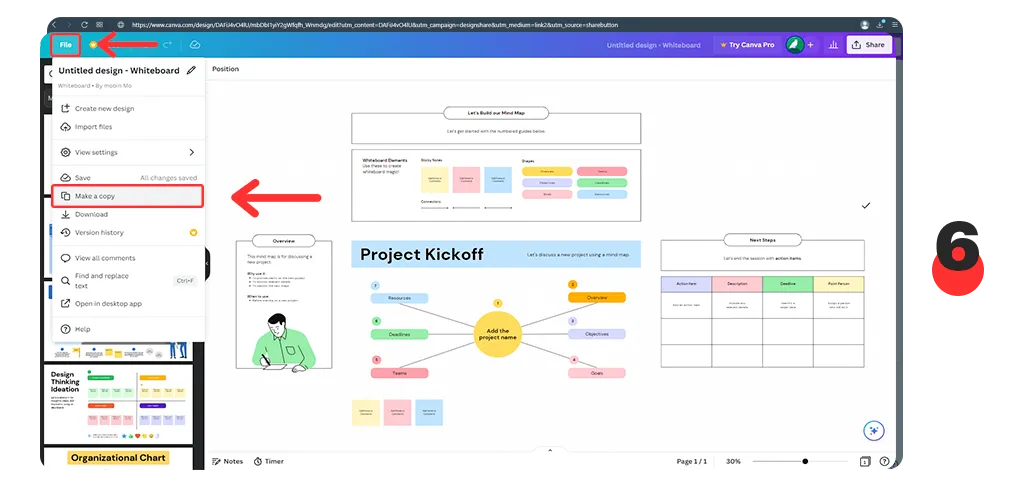
Task: Click the Action Item table header
Action: click(686, 284)
